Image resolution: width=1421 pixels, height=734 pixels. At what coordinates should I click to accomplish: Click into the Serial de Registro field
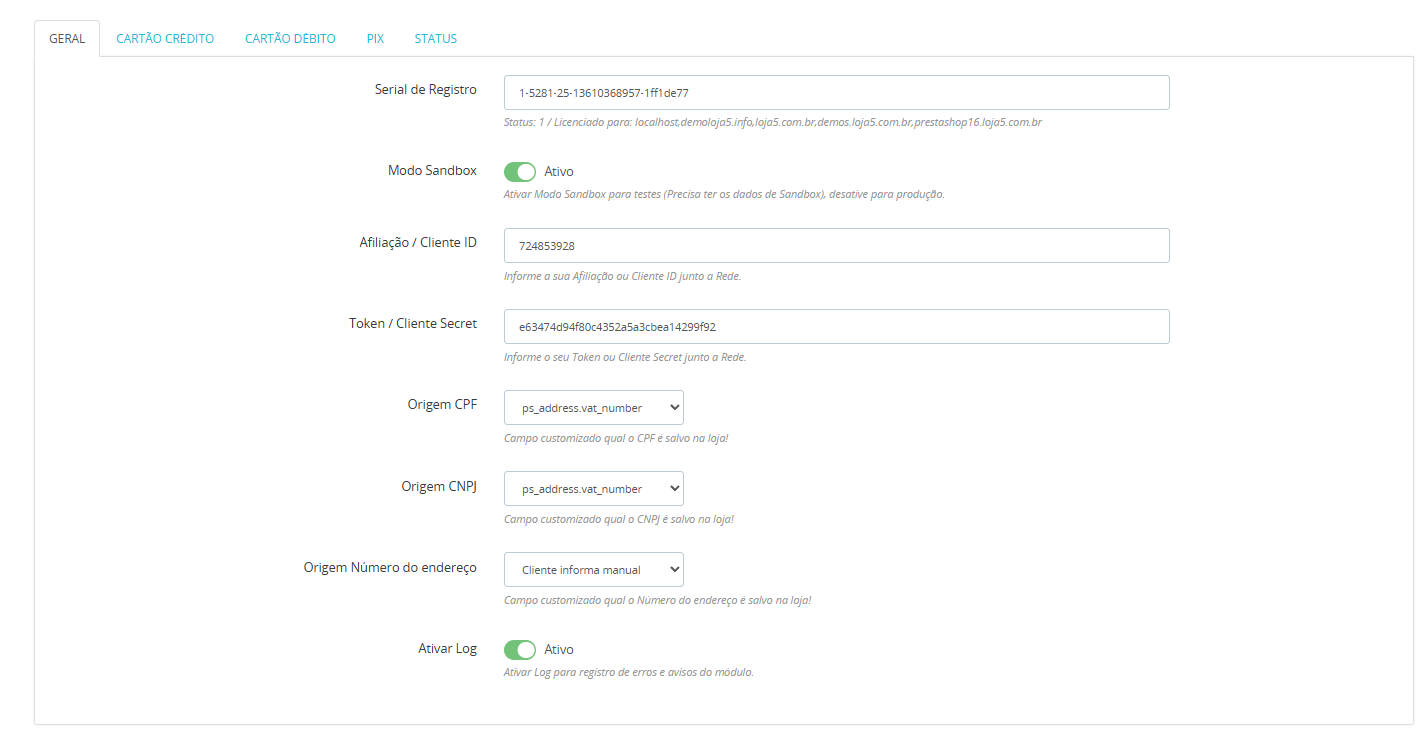click(836, 93)
